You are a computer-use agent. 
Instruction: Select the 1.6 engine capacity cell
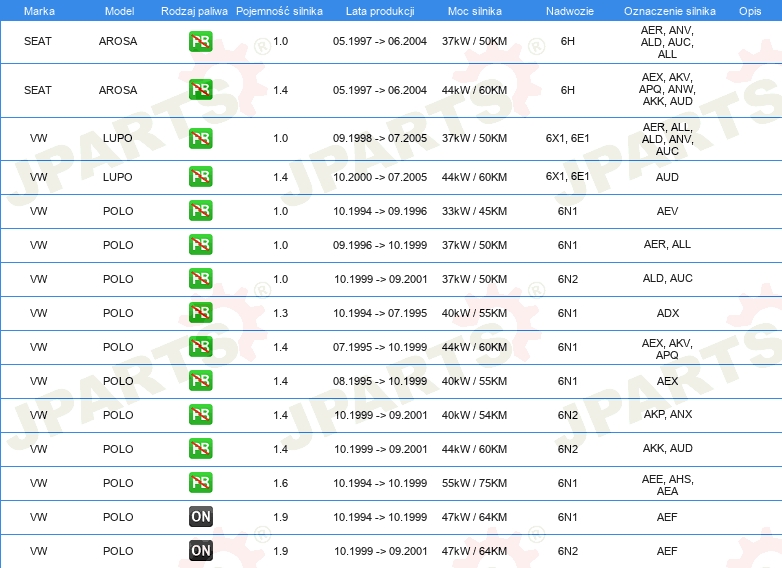pos(280,483)
